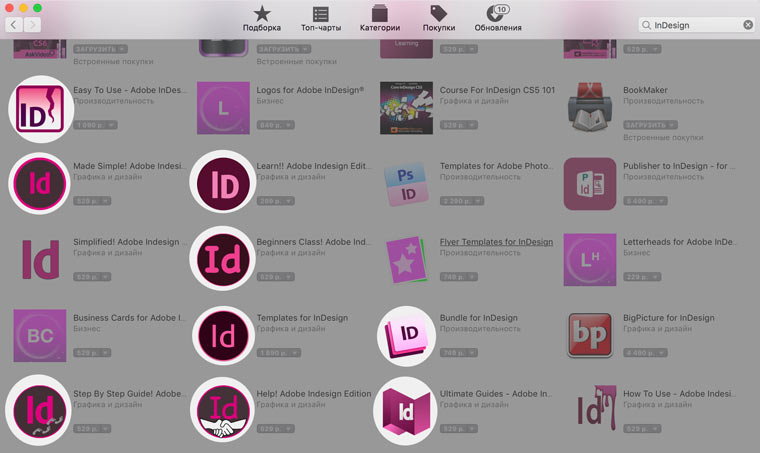Expand price arrow for Help! Adobe Indesign Edition
The image size is (760, 453).
[x=288, y=429]
